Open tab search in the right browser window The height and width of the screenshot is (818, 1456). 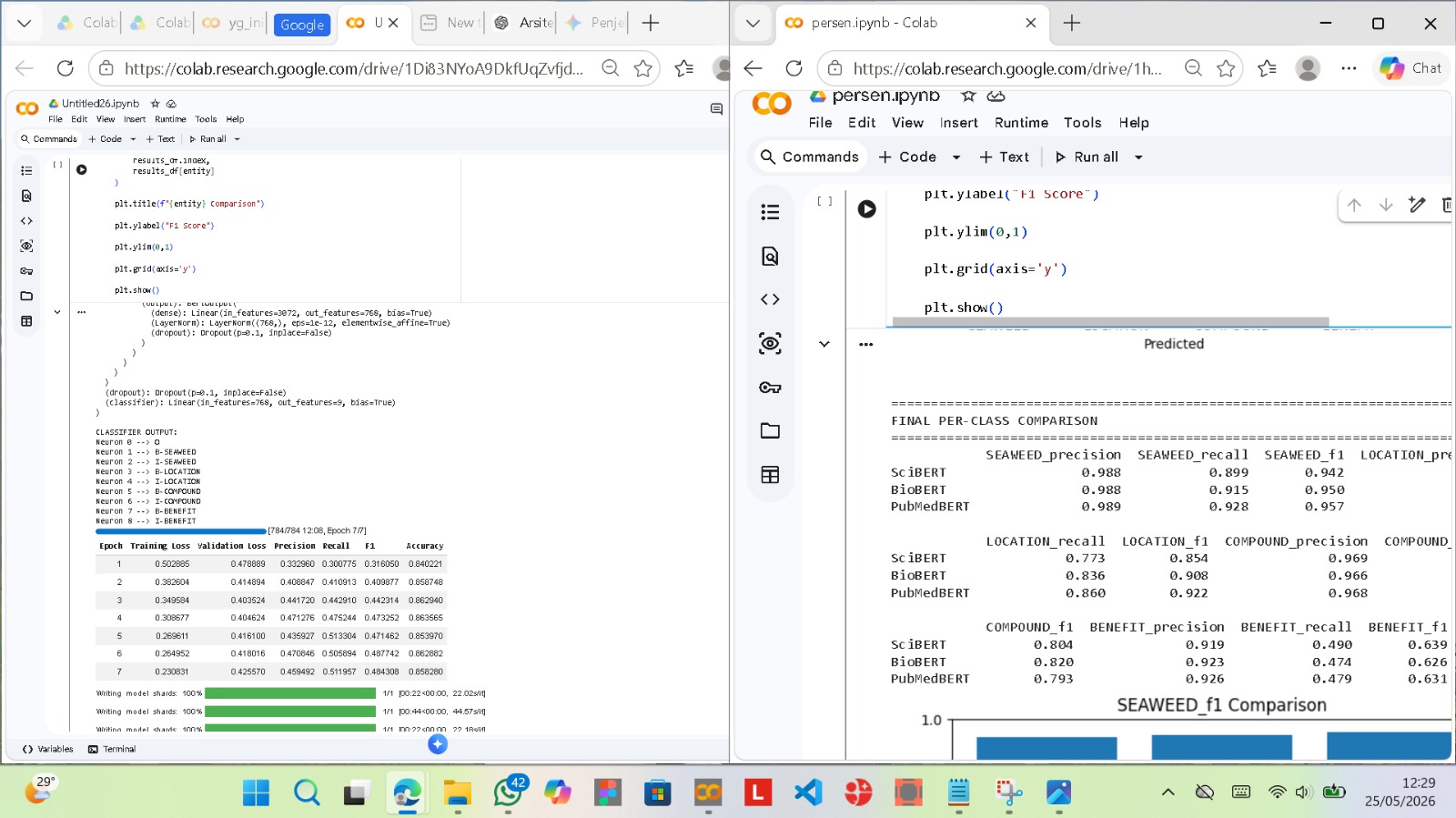coord(753,24)
